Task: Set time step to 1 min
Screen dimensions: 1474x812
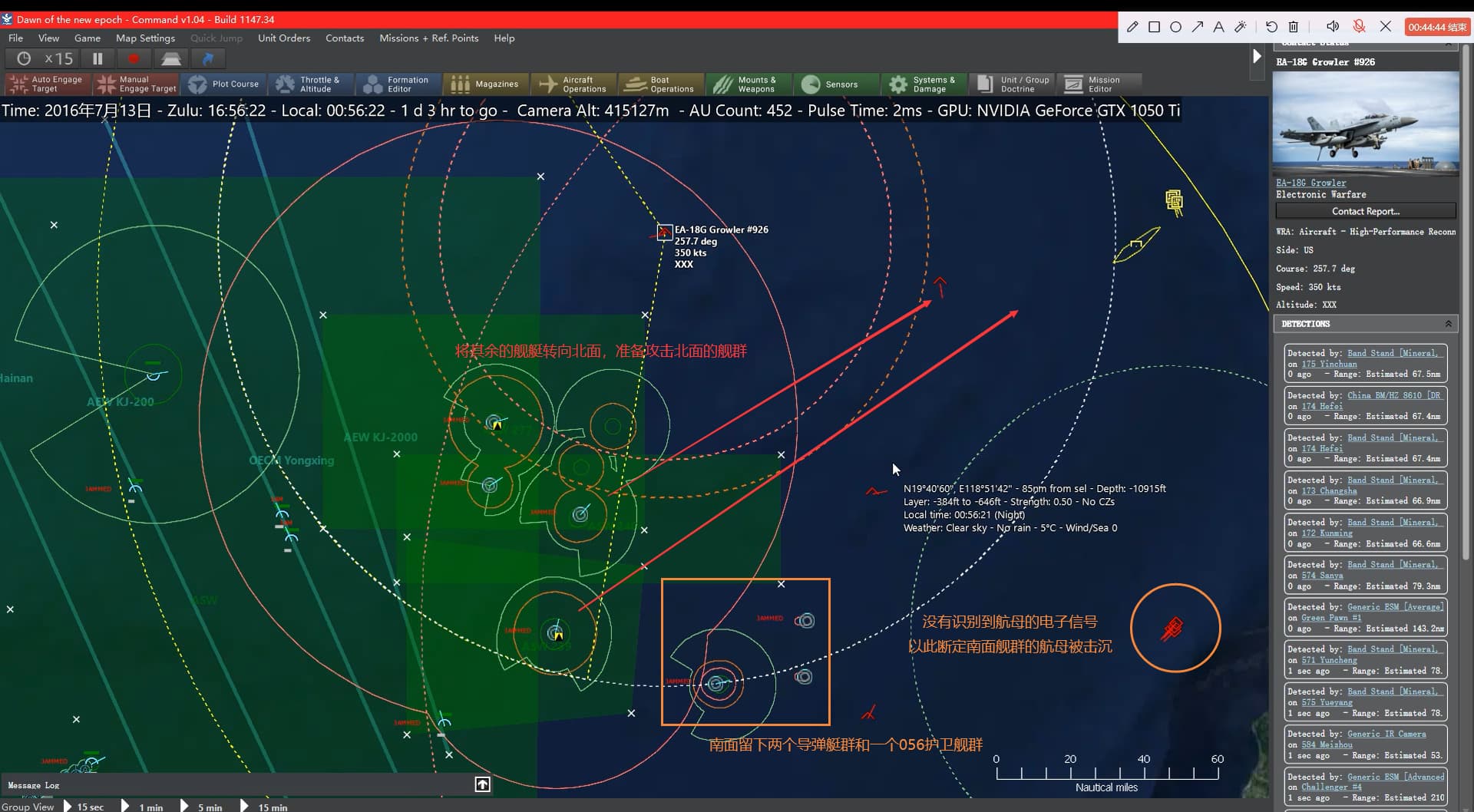Action: click(143, 806)
